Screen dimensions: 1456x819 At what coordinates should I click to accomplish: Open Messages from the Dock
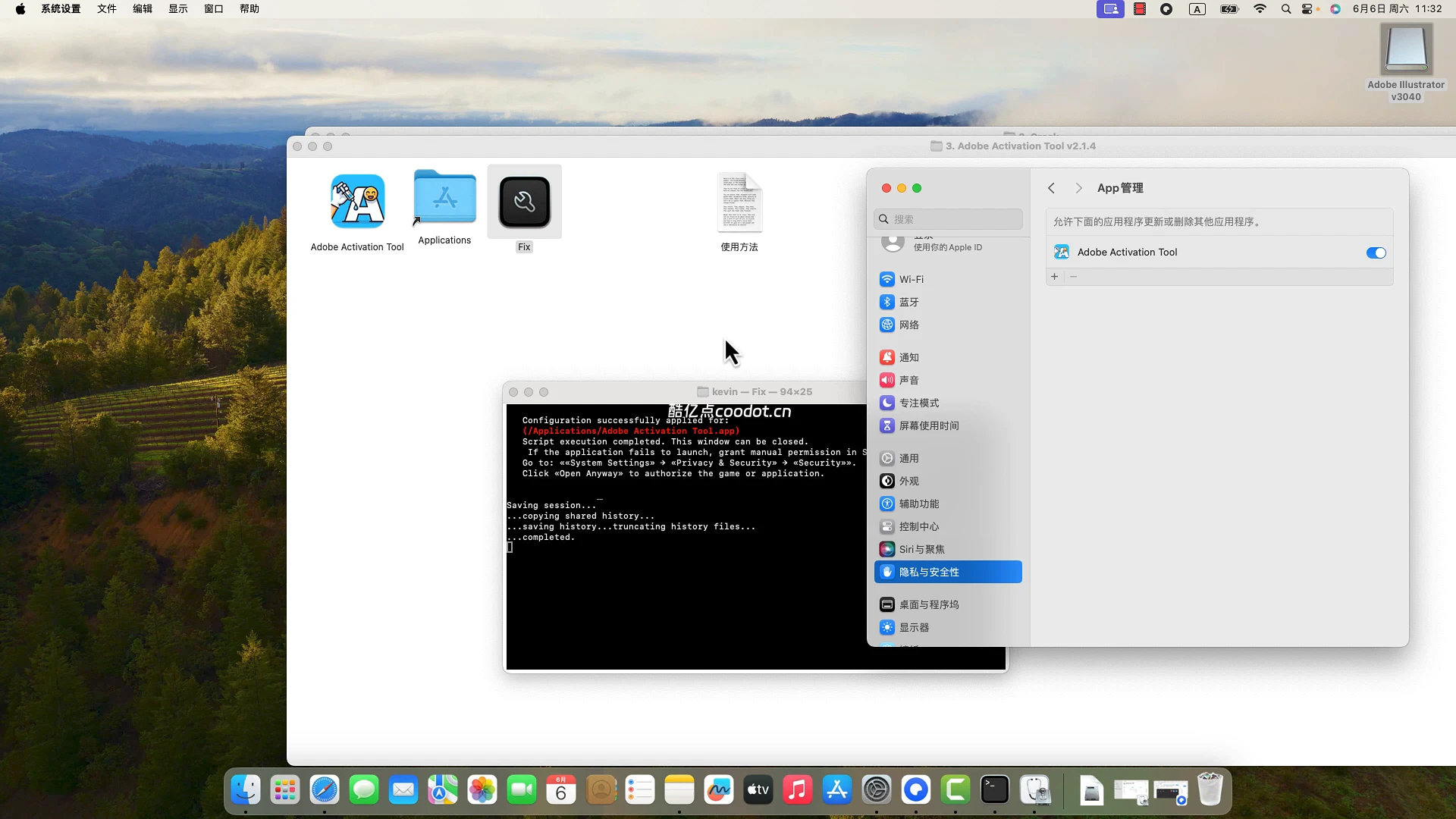364,790
